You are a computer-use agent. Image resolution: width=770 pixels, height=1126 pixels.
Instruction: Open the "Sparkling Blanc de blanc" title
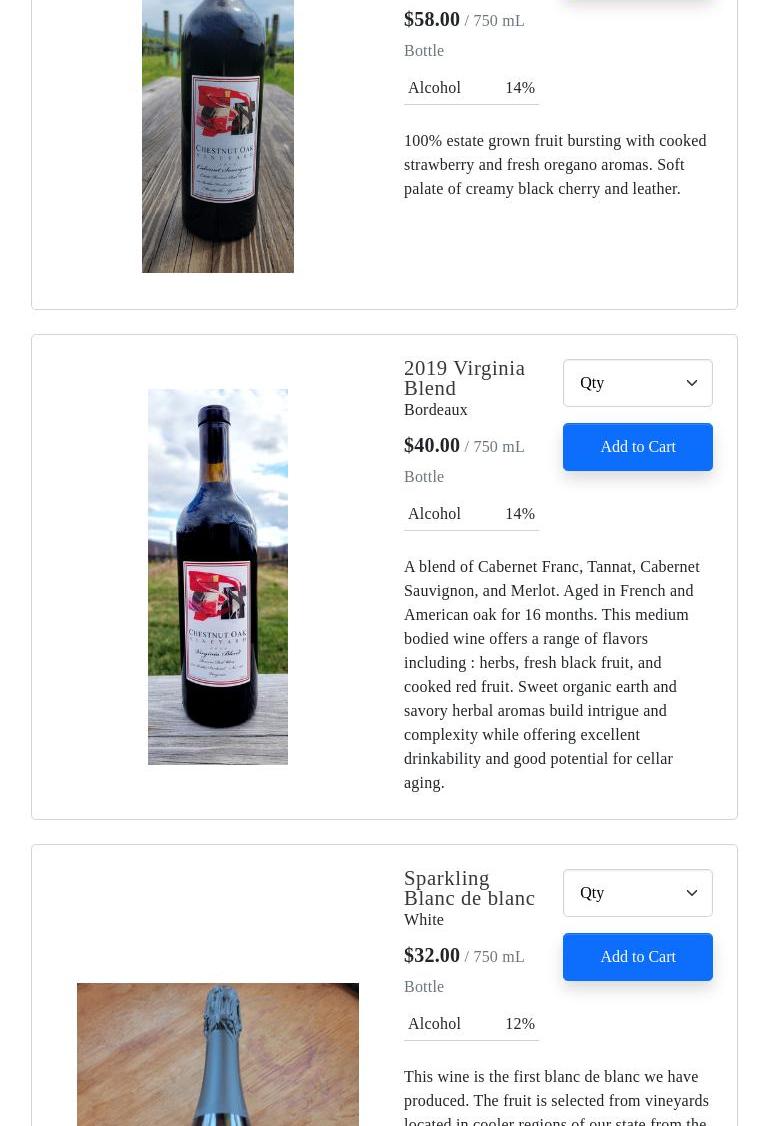(x=469, y=888)
